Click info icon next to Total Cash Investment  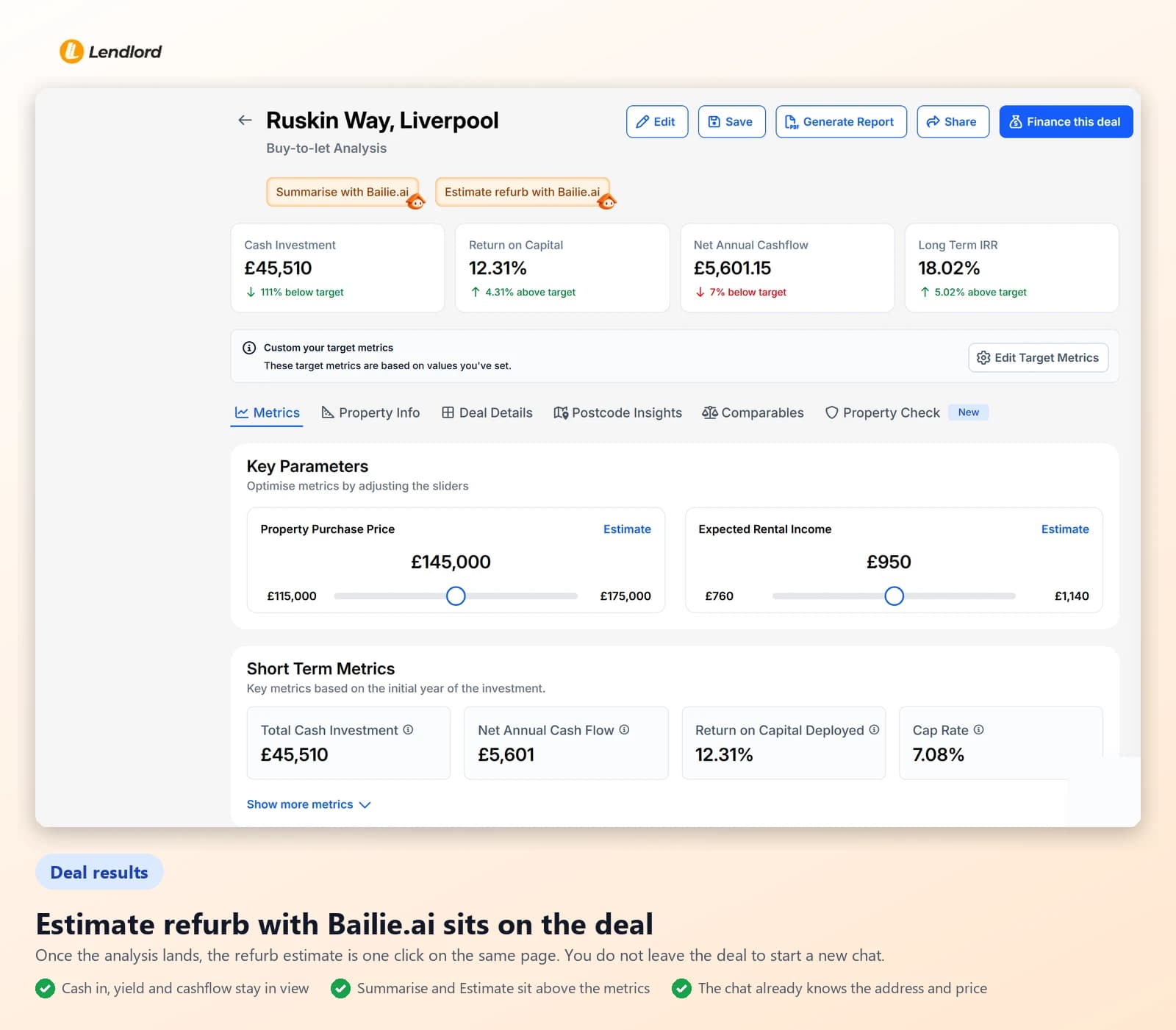pos(408,730)
